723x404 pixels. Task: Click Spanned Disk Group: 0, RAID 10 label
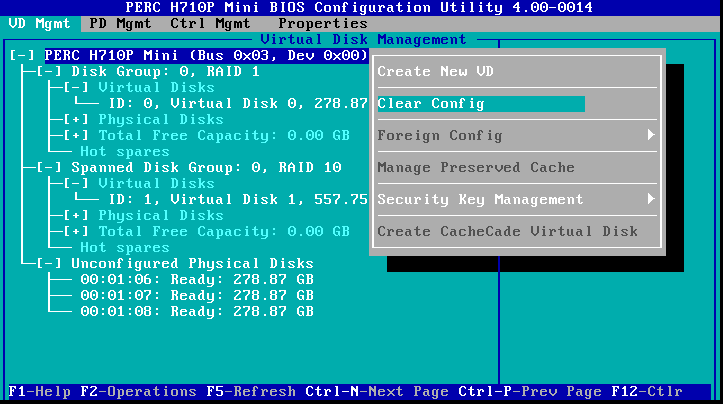(x=206, y=168)
